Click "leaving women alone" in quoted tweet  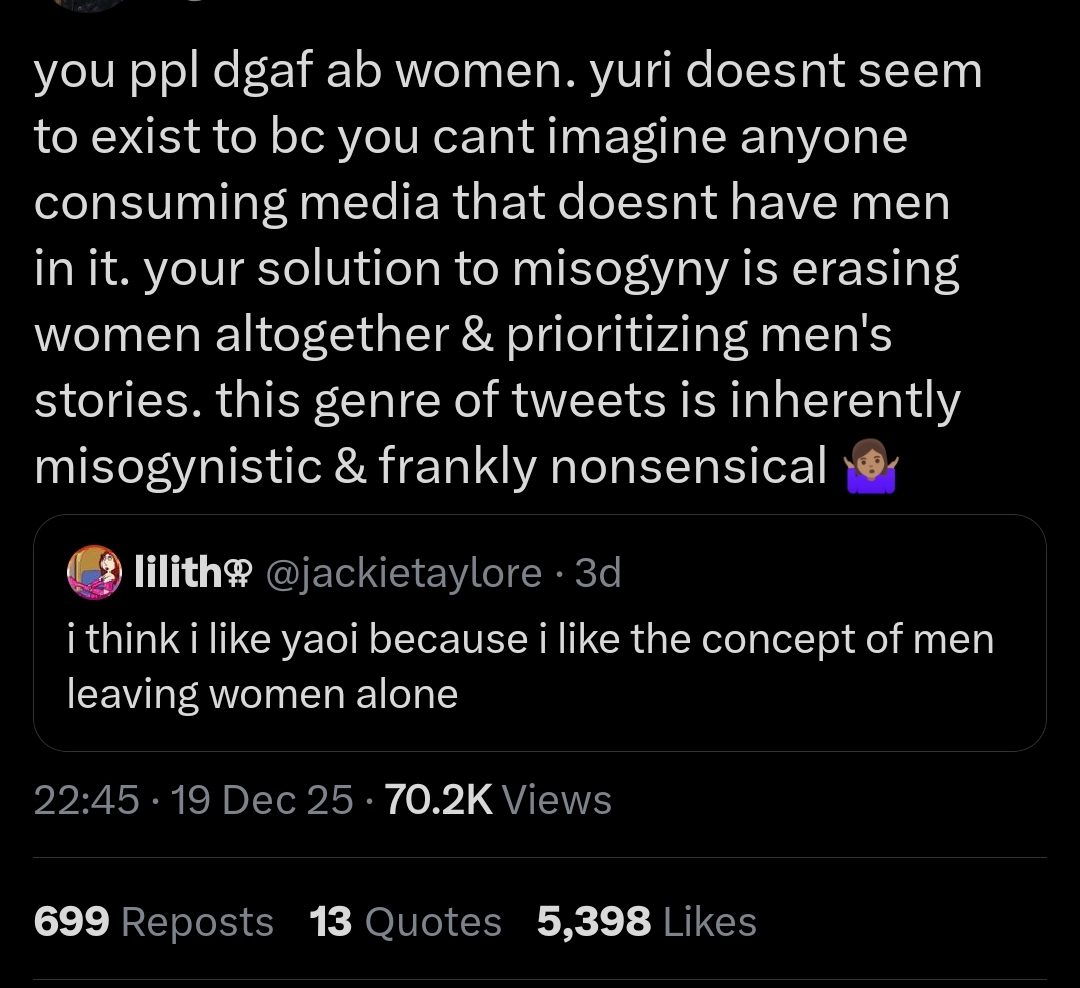(262, 694)
